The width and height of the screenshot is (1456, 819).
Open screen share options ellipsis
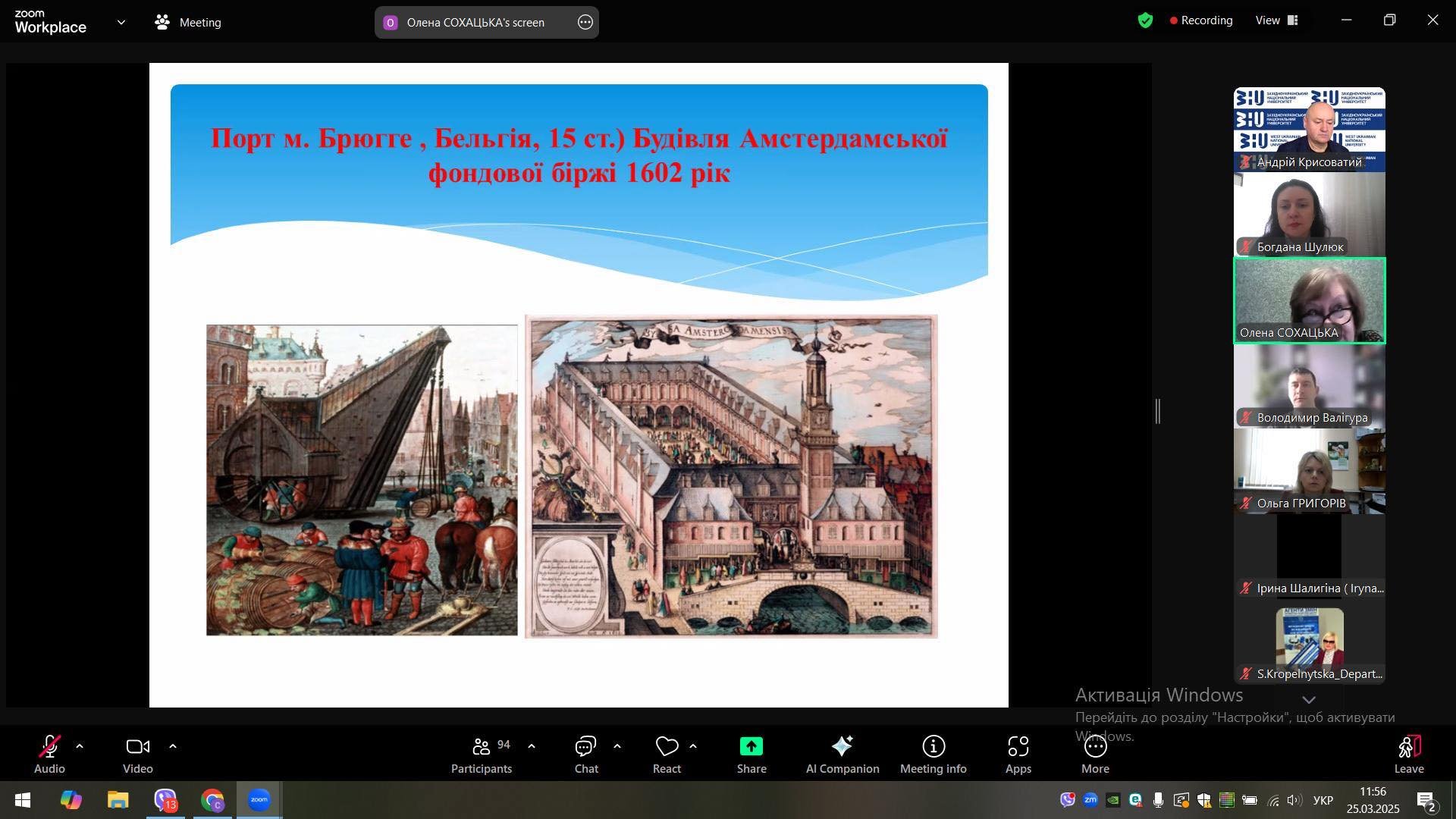pos(585,22)
